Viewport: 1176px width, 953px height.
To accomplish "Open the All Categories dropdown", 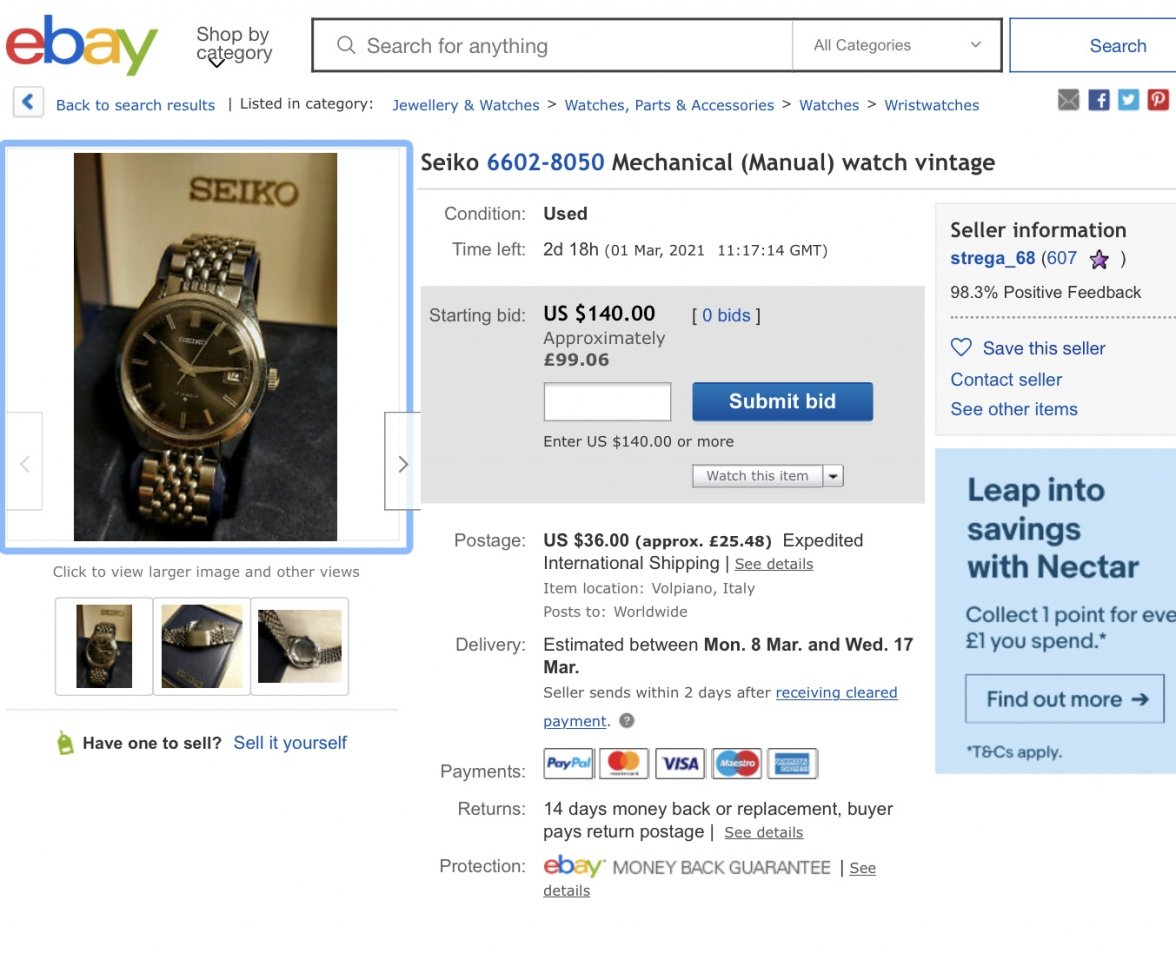I will pyautogui.click(x=896, y=45).
